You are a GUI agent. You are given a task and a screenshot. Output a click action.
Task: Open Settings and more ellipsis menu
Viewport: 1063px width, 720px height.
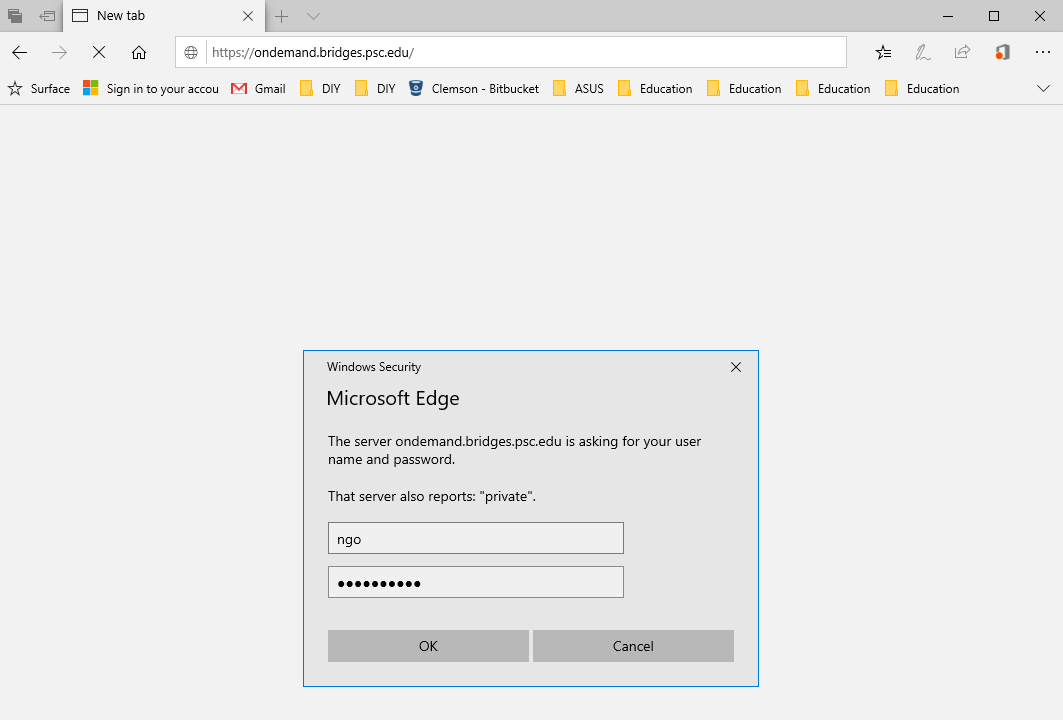[1043, 53]
